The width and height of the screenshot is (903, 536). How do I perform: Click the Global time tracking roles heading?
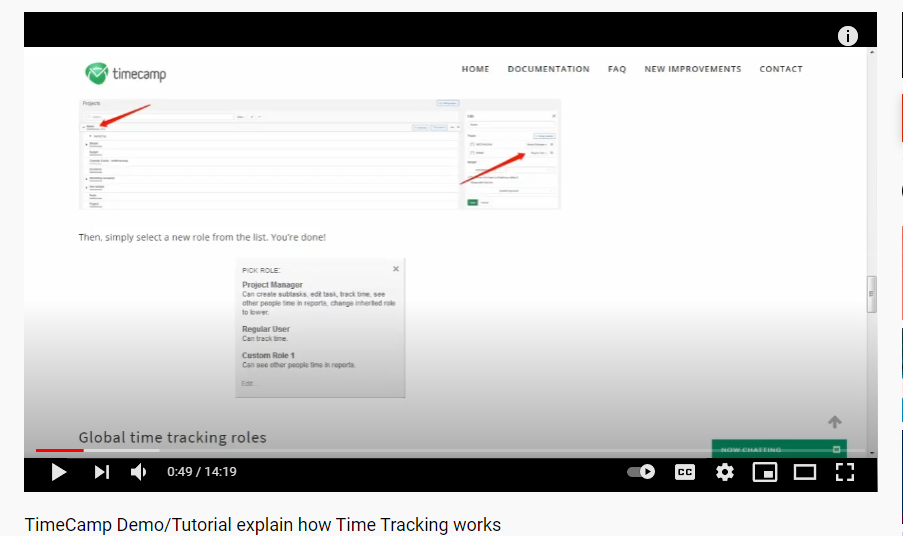(172, 438)
